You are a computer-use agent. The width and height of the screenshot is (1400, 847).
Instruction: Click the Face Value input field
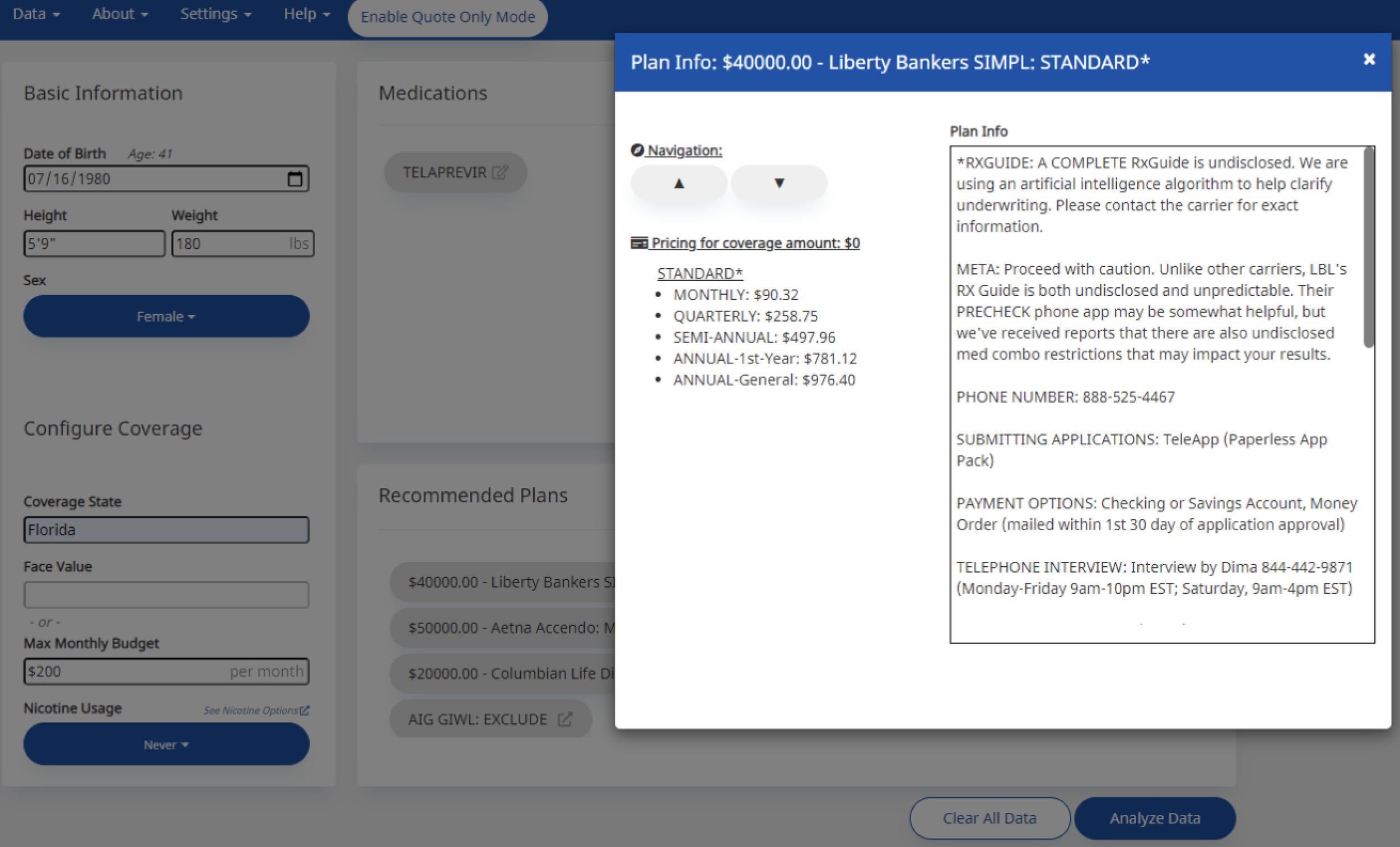pyautogui.click(x=166, y=594)
